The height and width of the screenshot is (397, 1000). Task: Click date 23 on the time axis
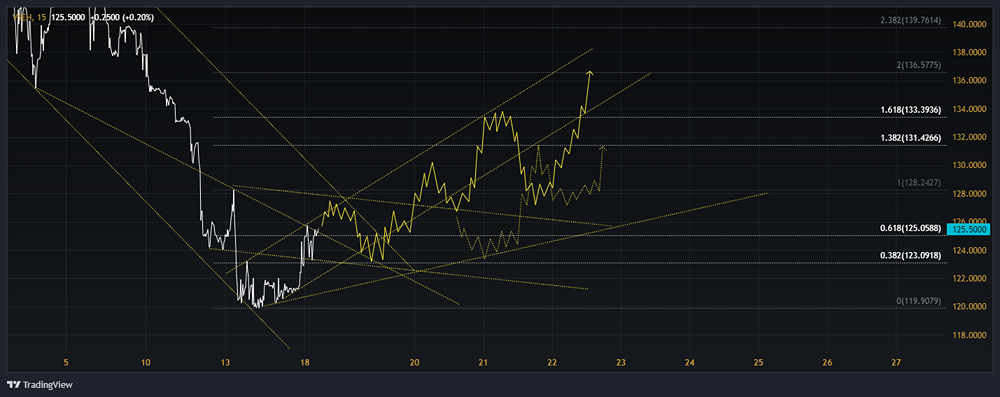[x=621, y=363]
